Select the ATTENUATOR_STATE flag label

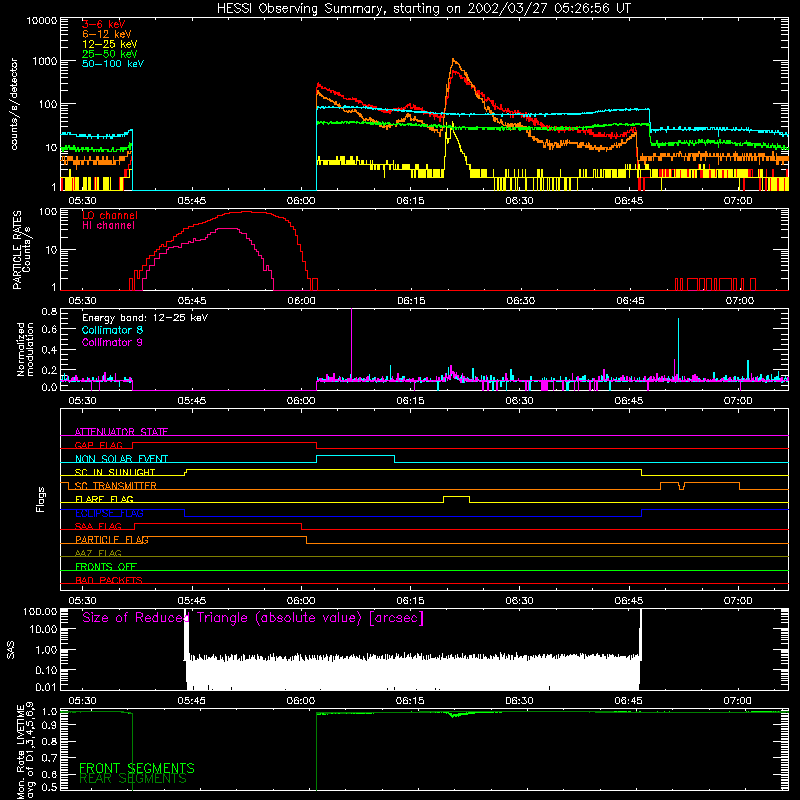pyautogui.click(x=121, y=432)
